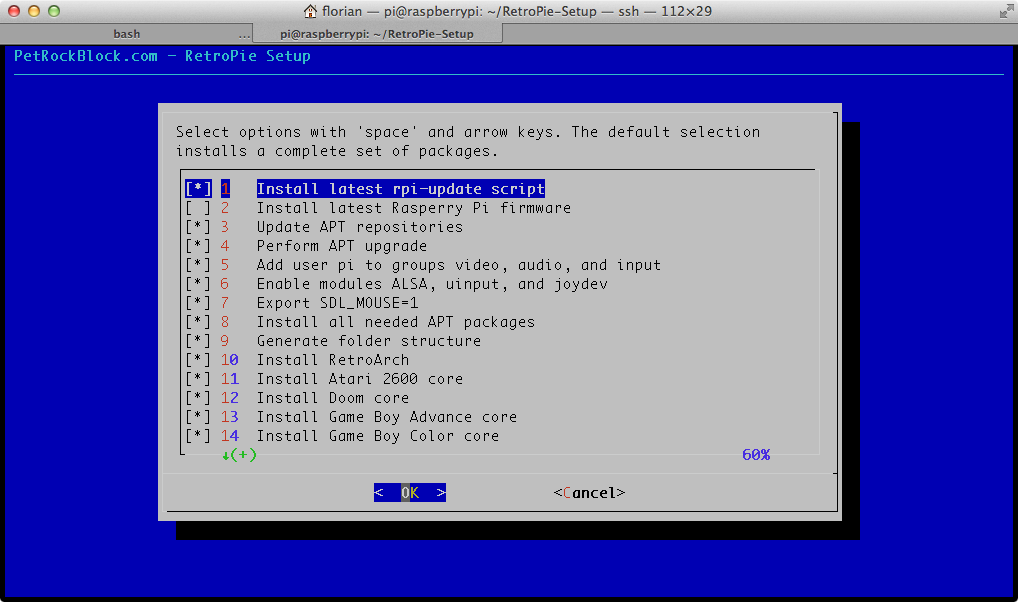This screenshot has height=602, width=1018.
Task: Uncheck Install Game Boy Color core checkbox
Action: [198, 436]
